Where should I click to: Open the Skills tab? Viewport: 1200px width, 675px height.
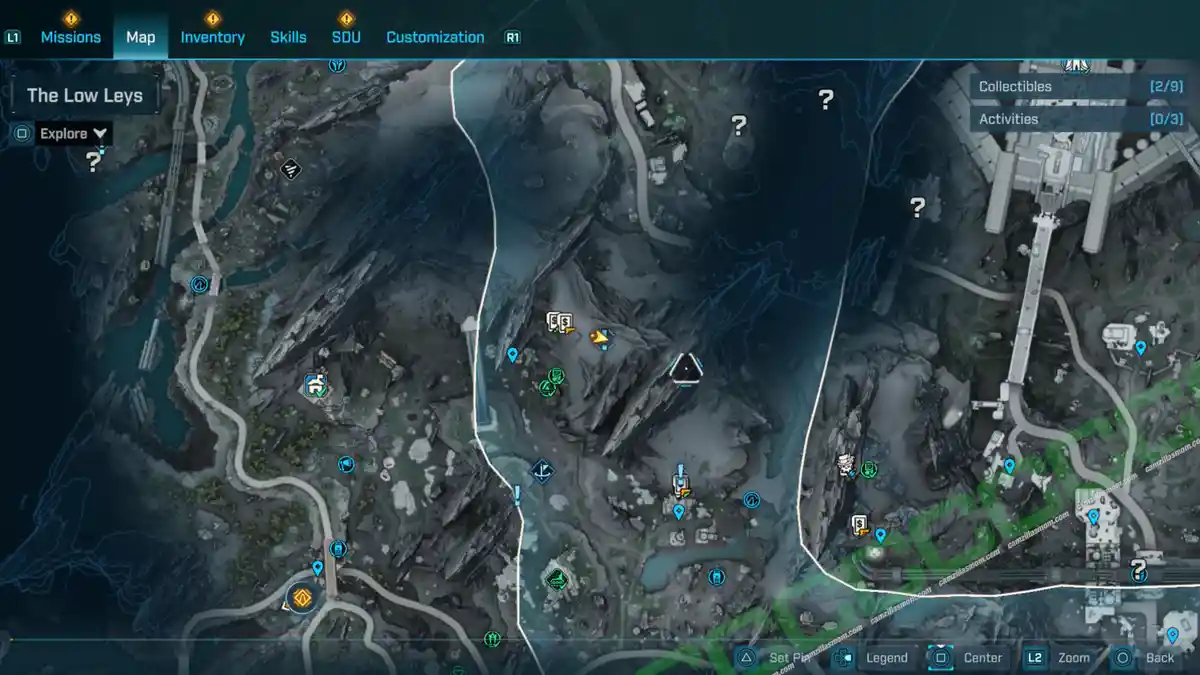click(x=288, y=37)
